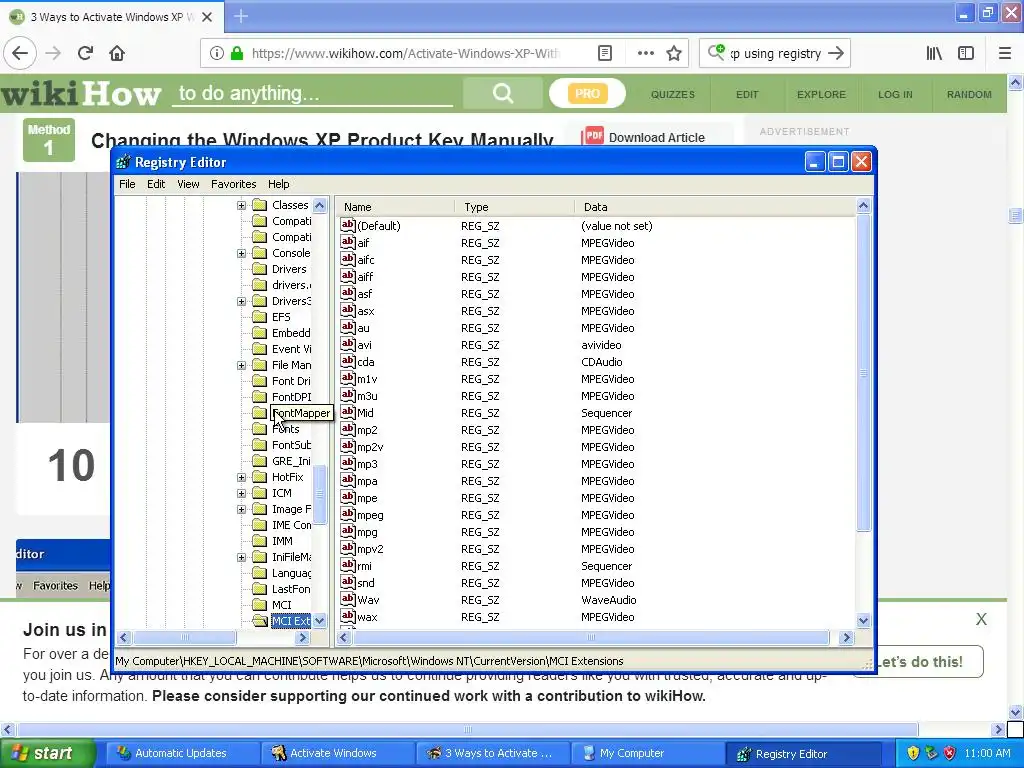
Task: Click tree pane horizontal scrollbar thumb
Action: (184, 637)
